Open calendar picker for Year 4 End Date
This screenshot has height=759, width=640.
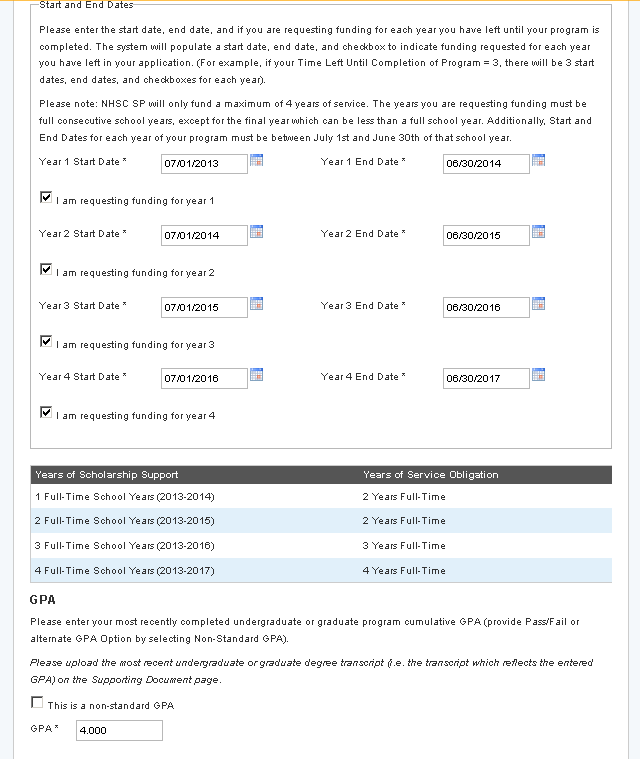click(x=539, y=375)
